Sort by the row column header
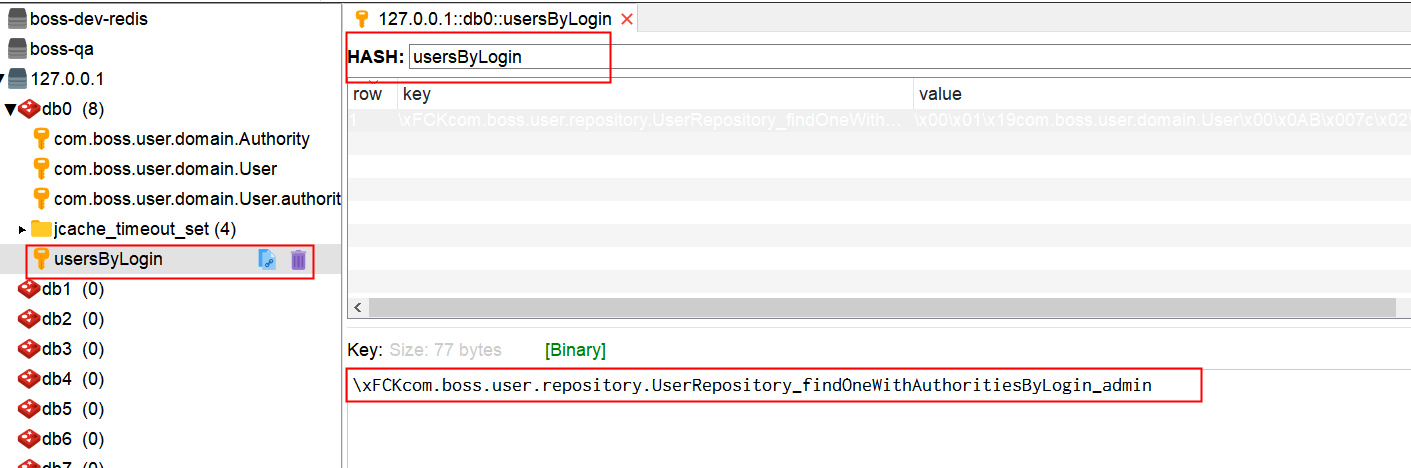1411x468 pixels. [x=372, y=94]
